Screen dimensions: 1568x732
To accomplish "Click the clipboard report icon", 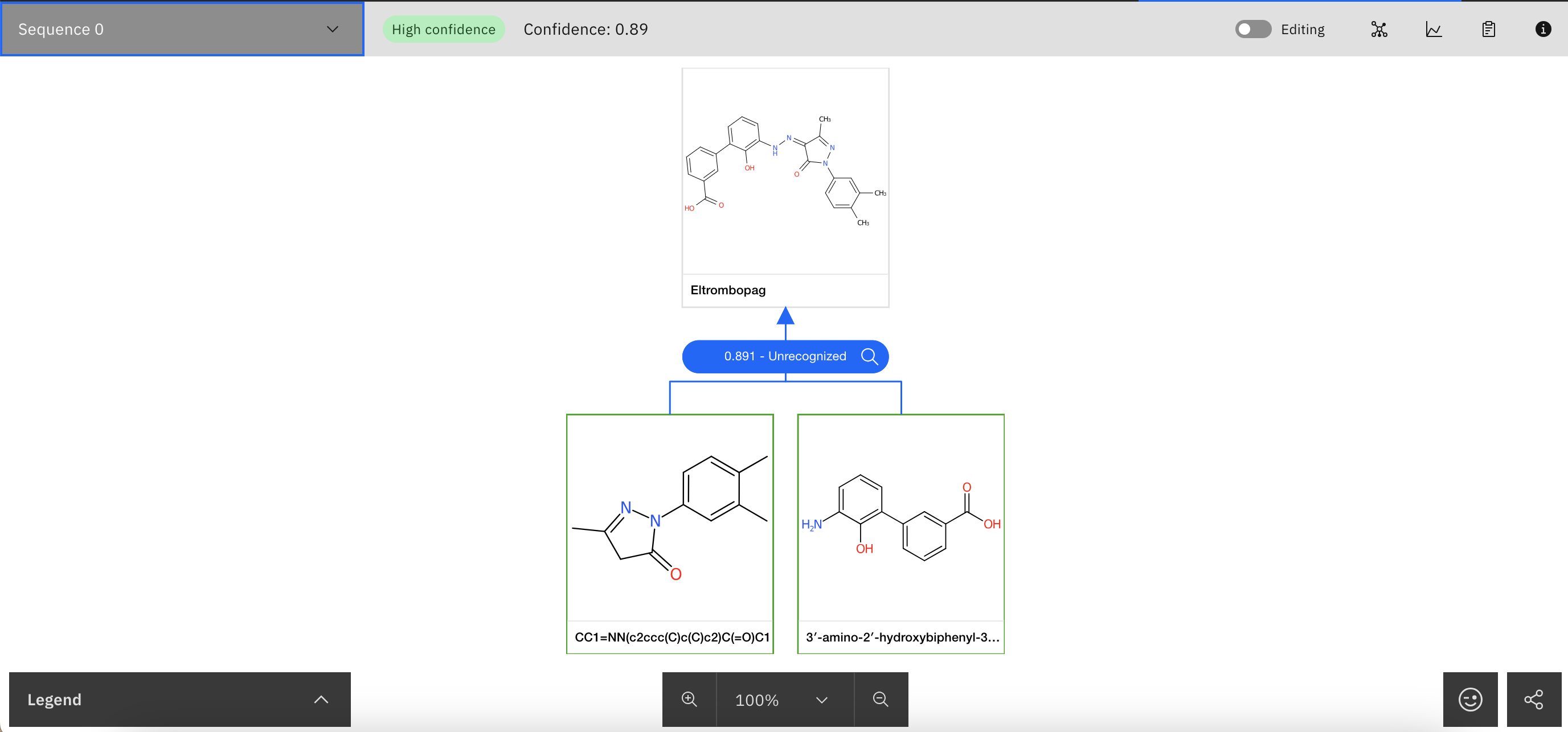I will click(x=1488, y=28).
